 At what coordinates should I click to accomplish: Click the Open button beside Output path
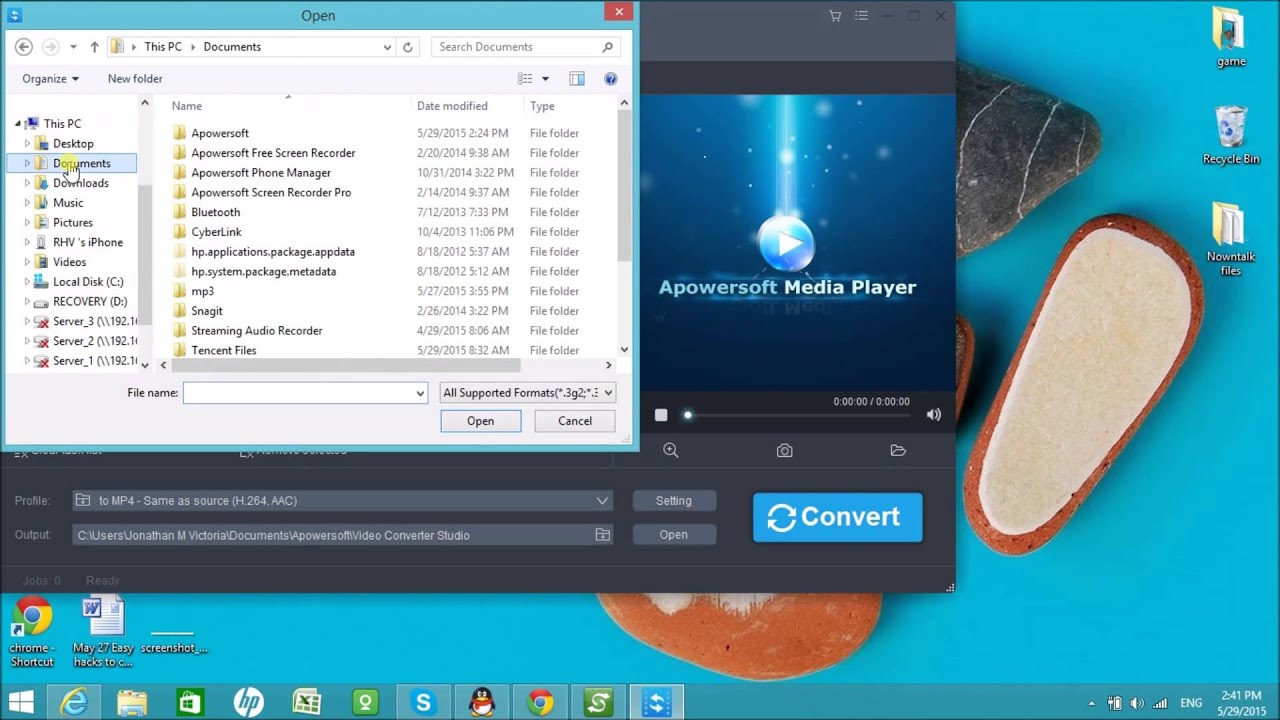pyautogui.click(x=673, y=535)
